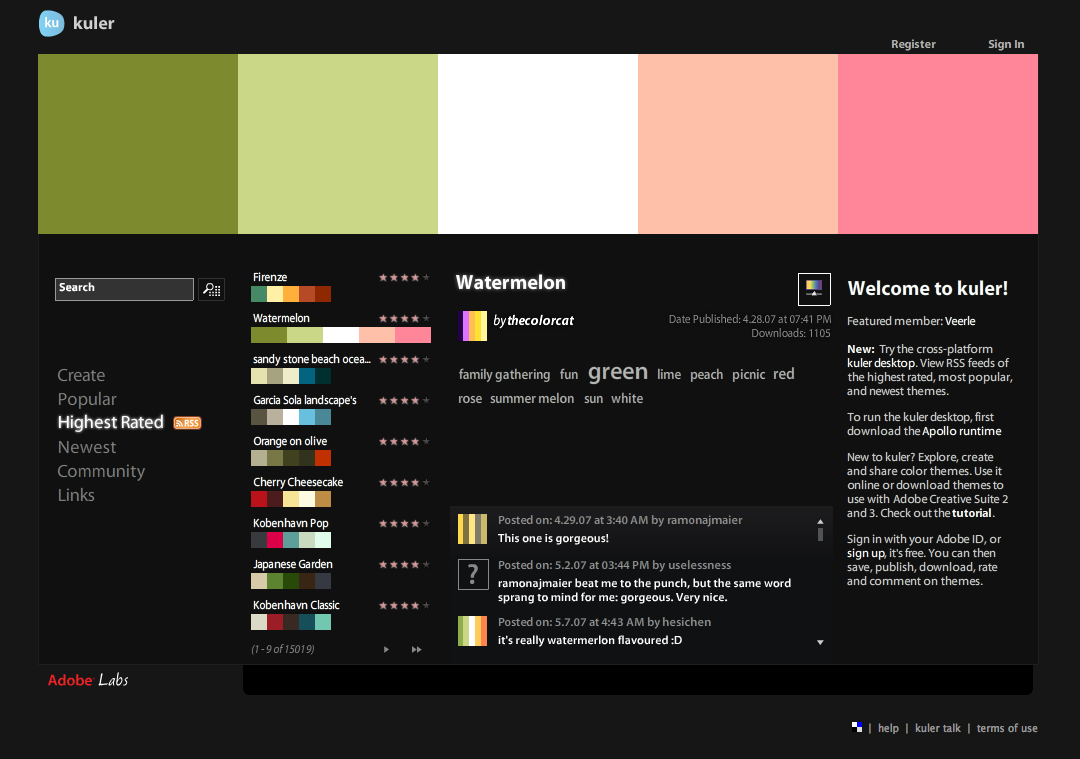Image resolution: width=1080 pixels, height=759 pixels.
Task: Click the 'family gathering' tag
Action: click(x=504, y=375)
